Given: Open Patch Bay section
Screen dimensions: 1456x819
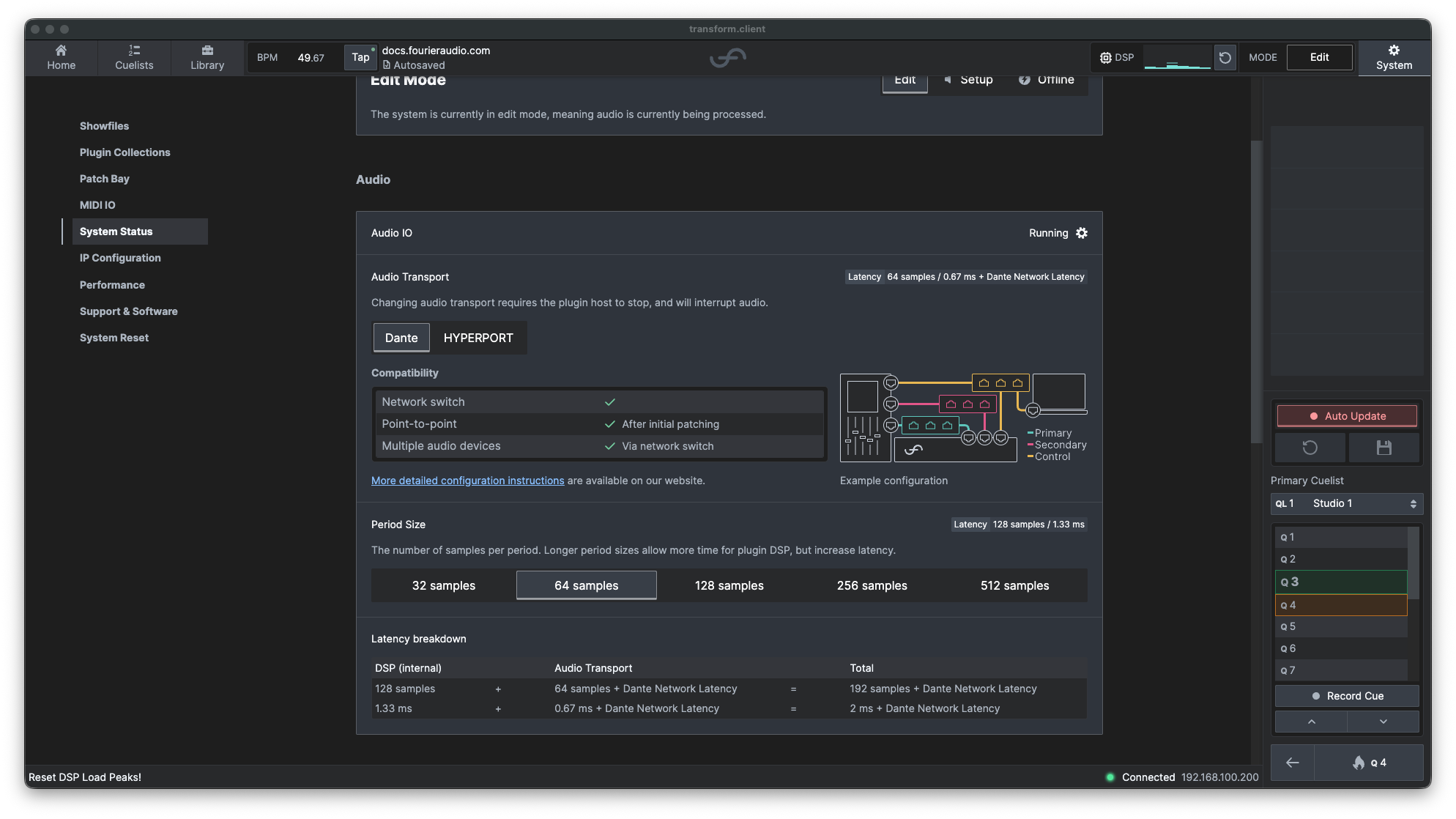Looking at the screenshot, I should [104, 179].
